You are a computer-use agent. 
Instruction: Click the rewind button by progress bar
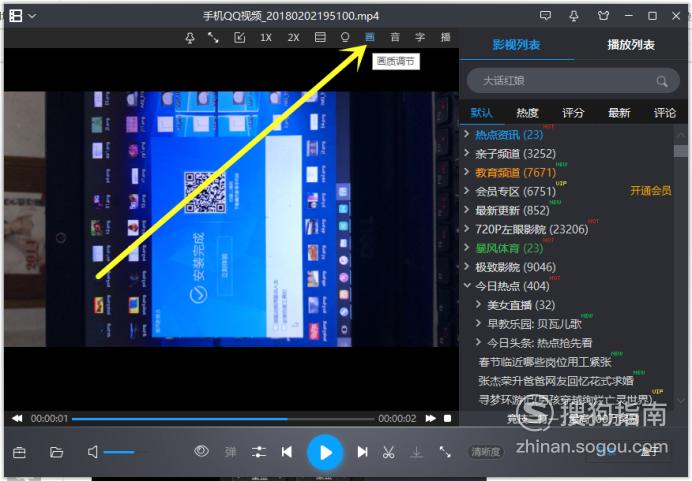(x=17, y=418)
